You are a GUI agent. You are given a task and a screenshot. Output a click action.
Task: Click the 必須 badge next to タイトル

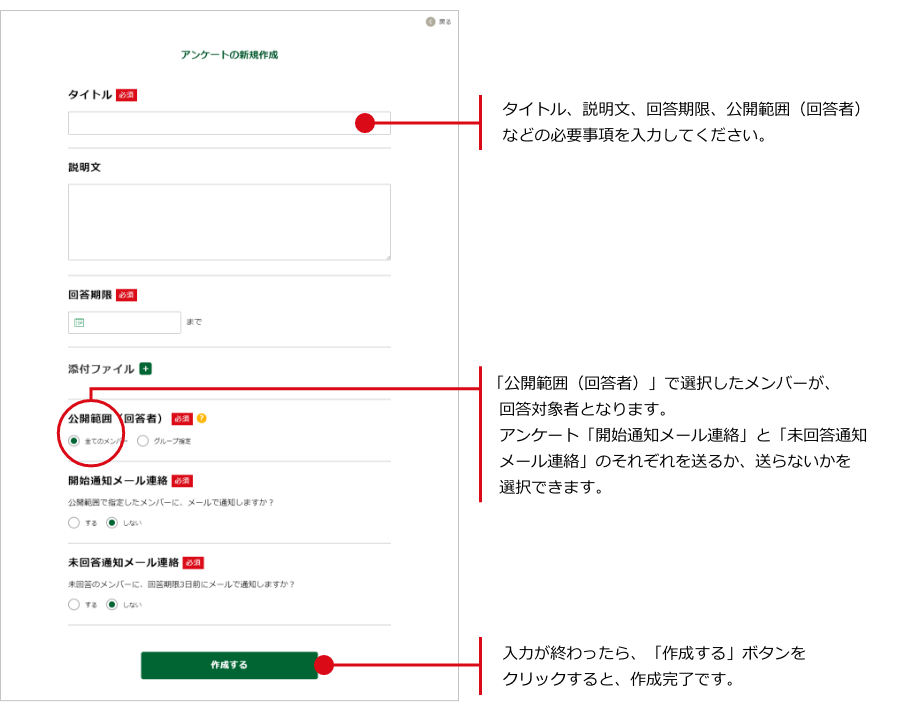(126, 95)
